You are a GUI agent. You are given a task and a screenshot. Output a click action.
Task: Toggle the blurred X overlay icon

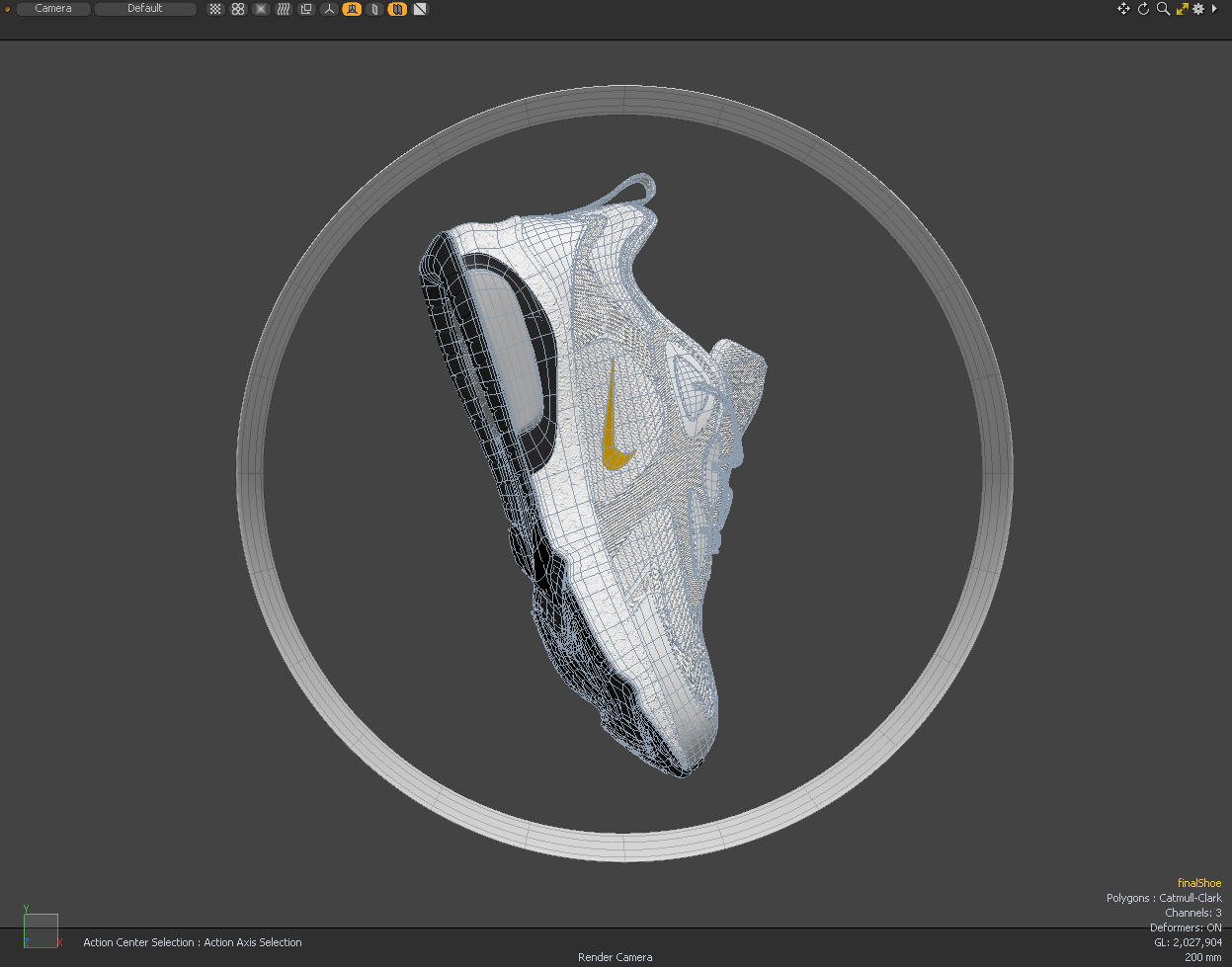(261, 9)
